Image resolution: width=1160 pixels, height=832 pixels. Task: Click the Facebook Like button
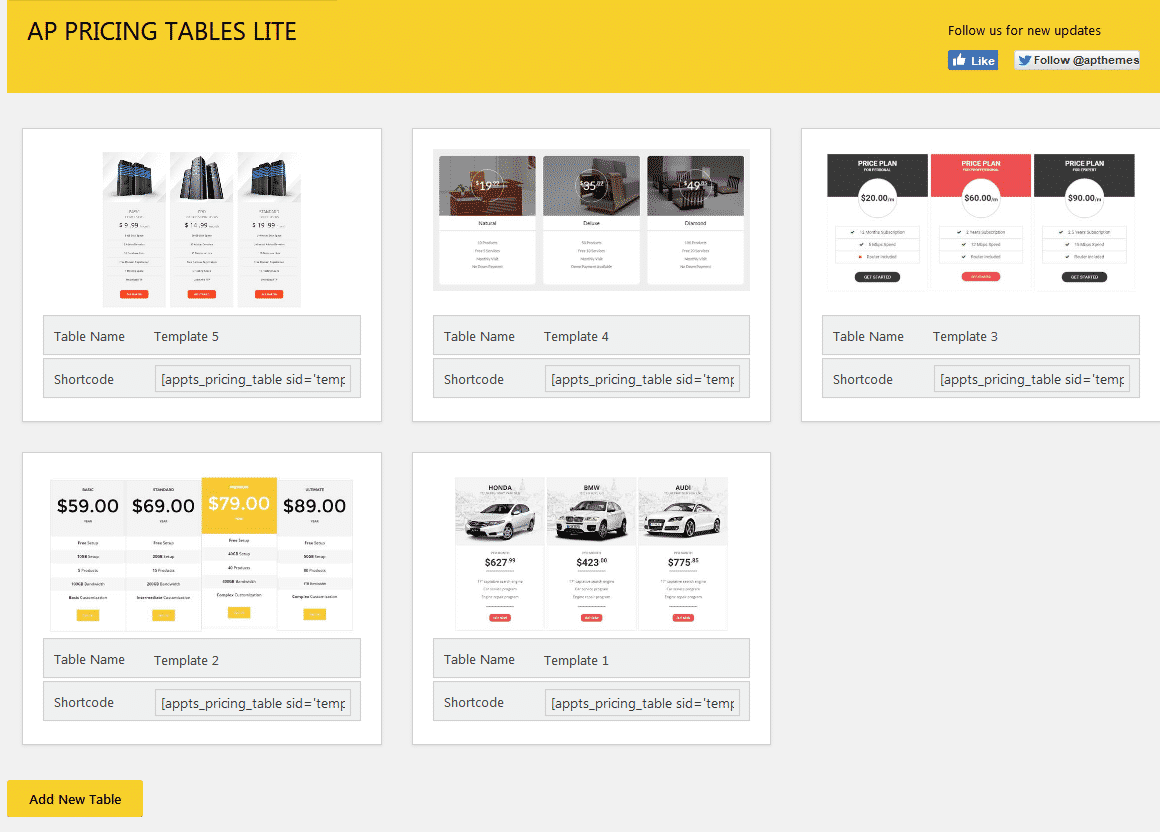972,60
